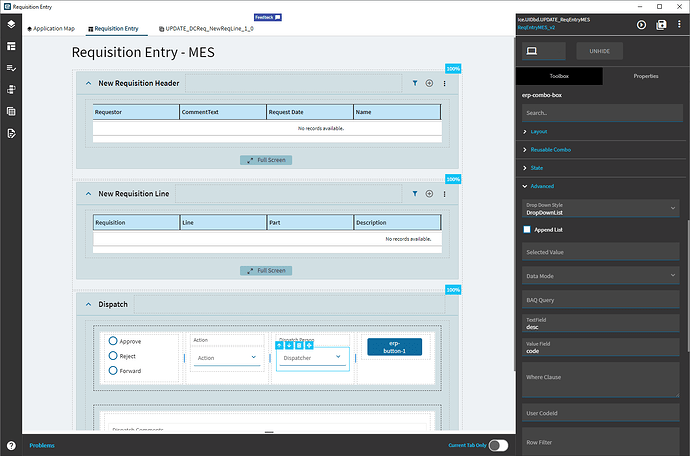The height and width of the screenshot is (456, 690).
Task: Collapse the Dispatch panel
Action: click(88, 304)
